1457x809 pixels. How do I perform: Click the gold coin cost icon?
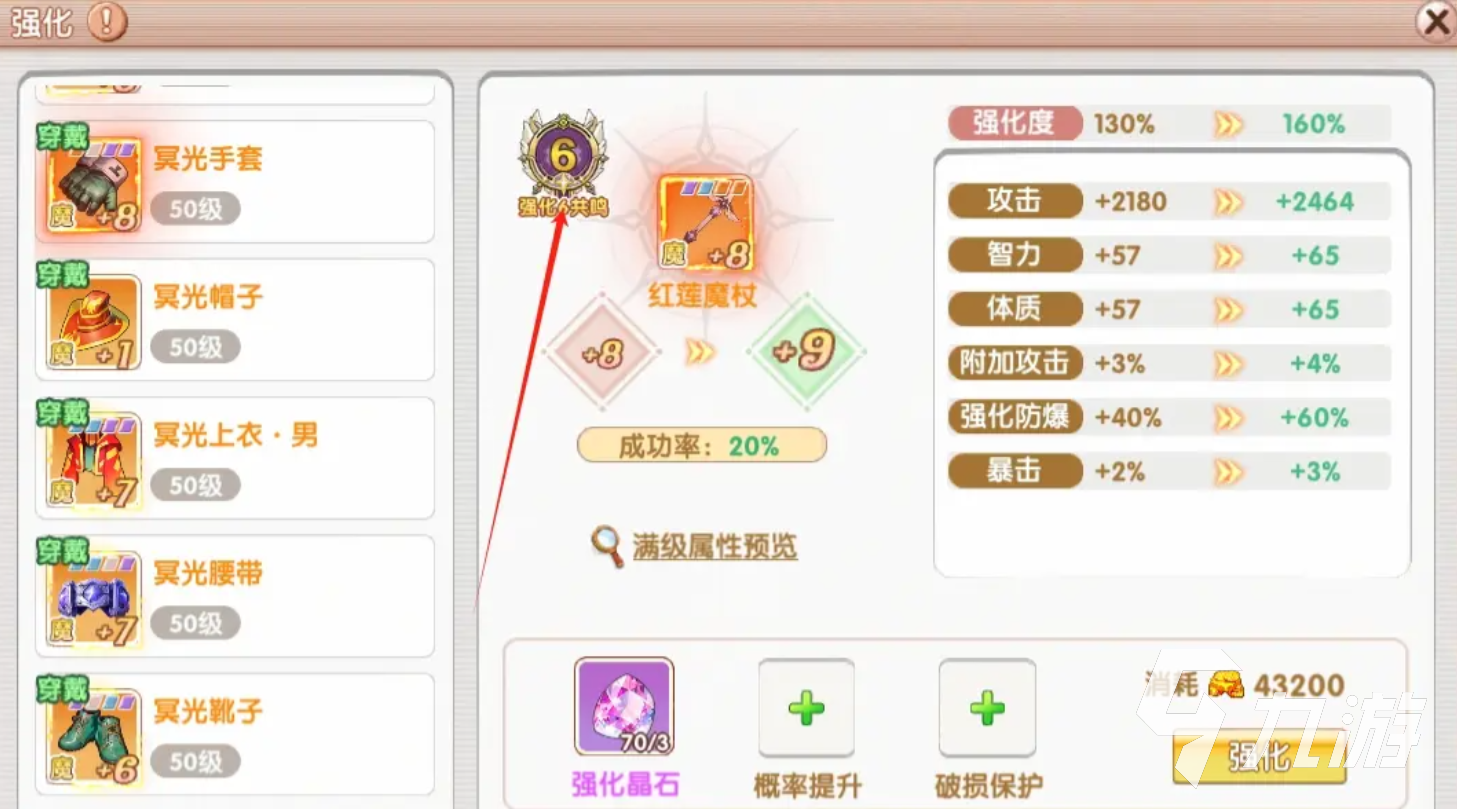pos(1224,684)
